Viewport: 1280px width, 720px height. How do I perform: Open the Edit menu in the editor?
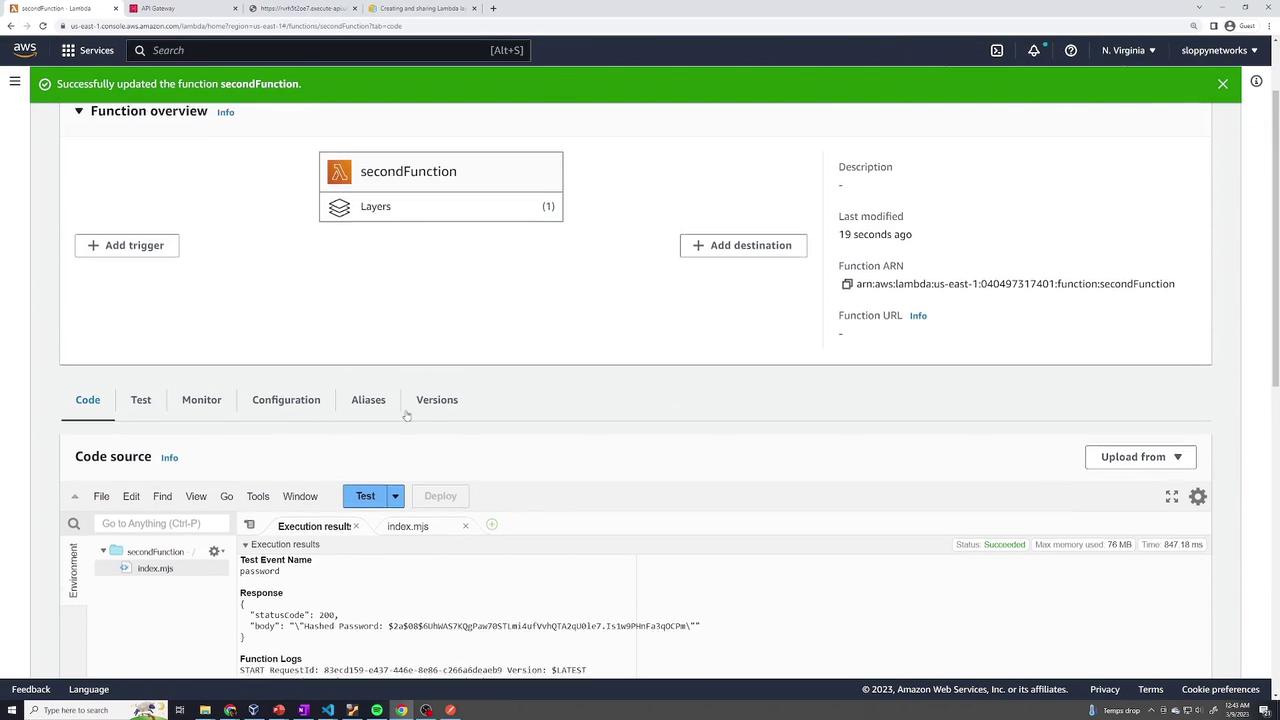[131, 496]
